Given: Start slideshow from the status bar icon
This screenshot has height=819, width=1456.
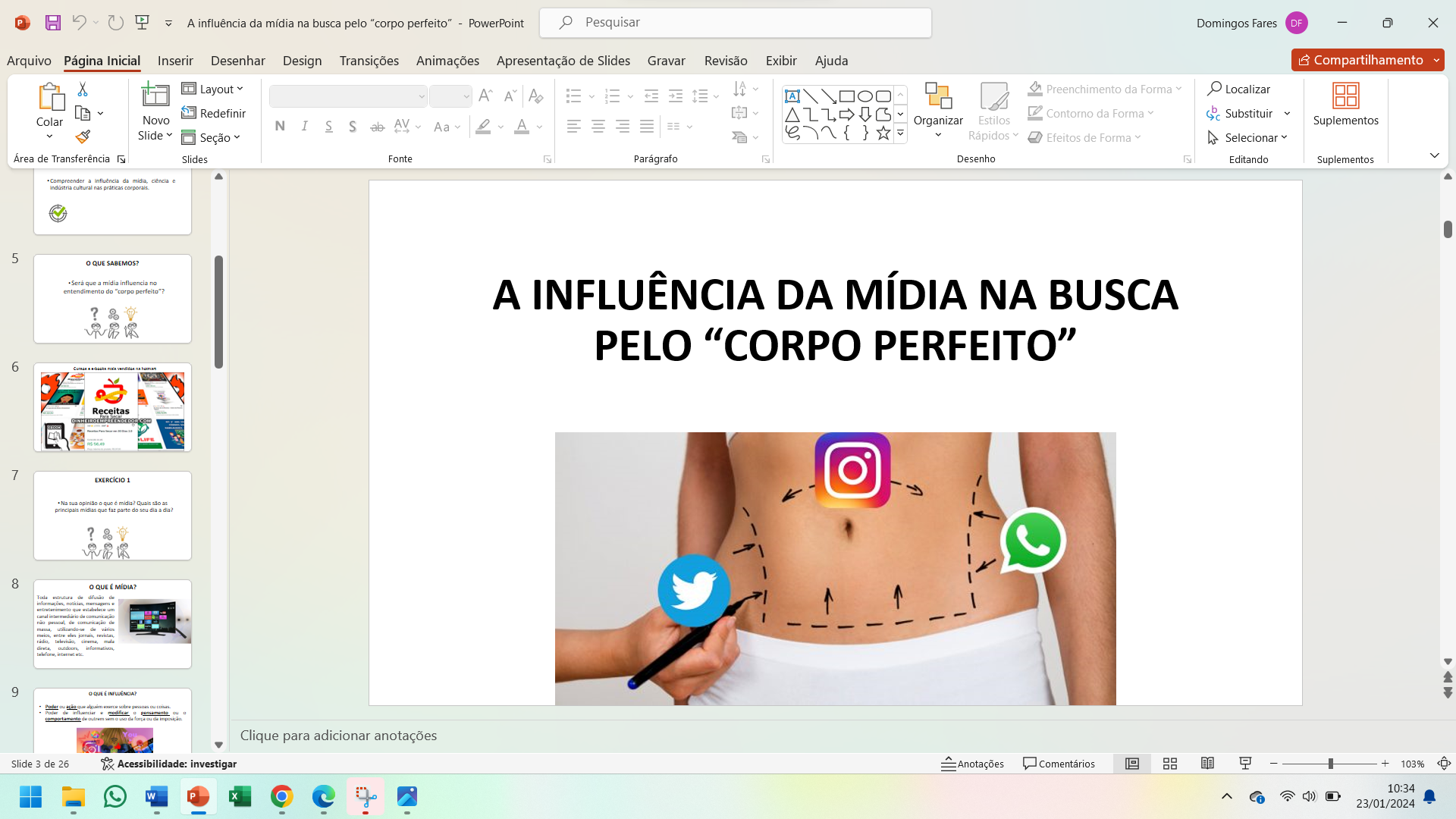Looking at the screenshot, I should coord(1245,764).
